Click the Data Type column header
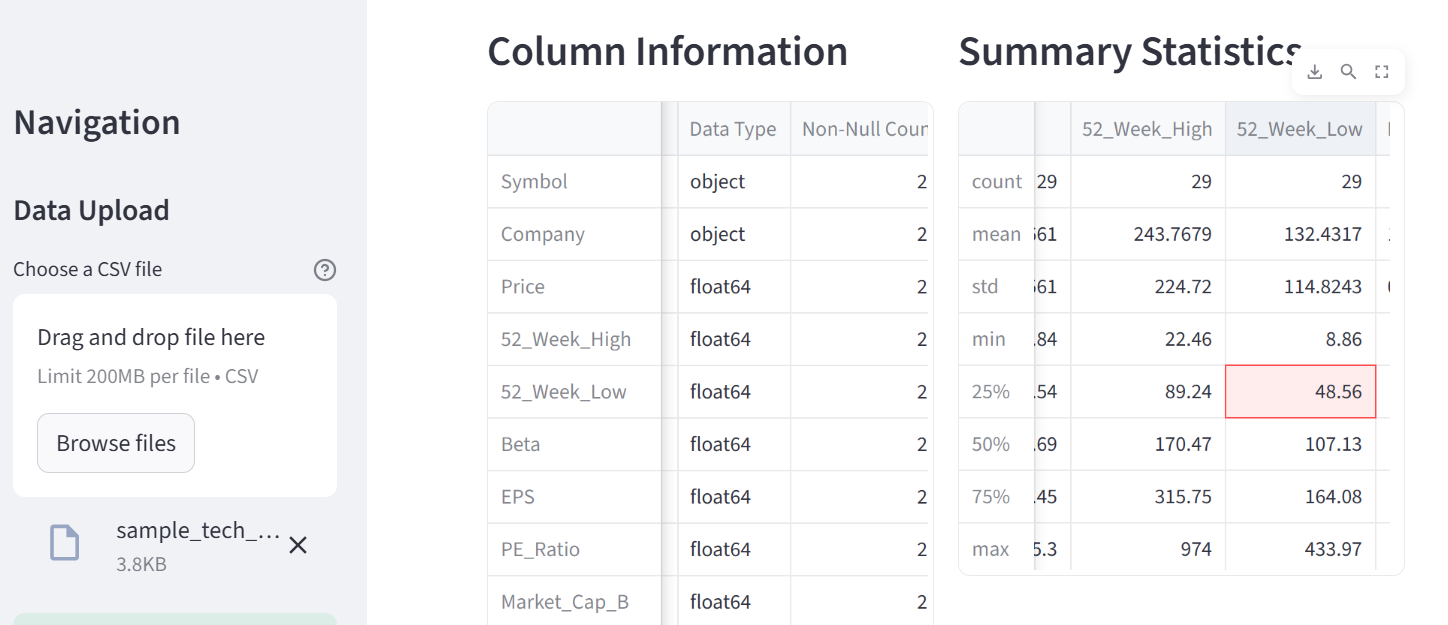 [733, 129]
